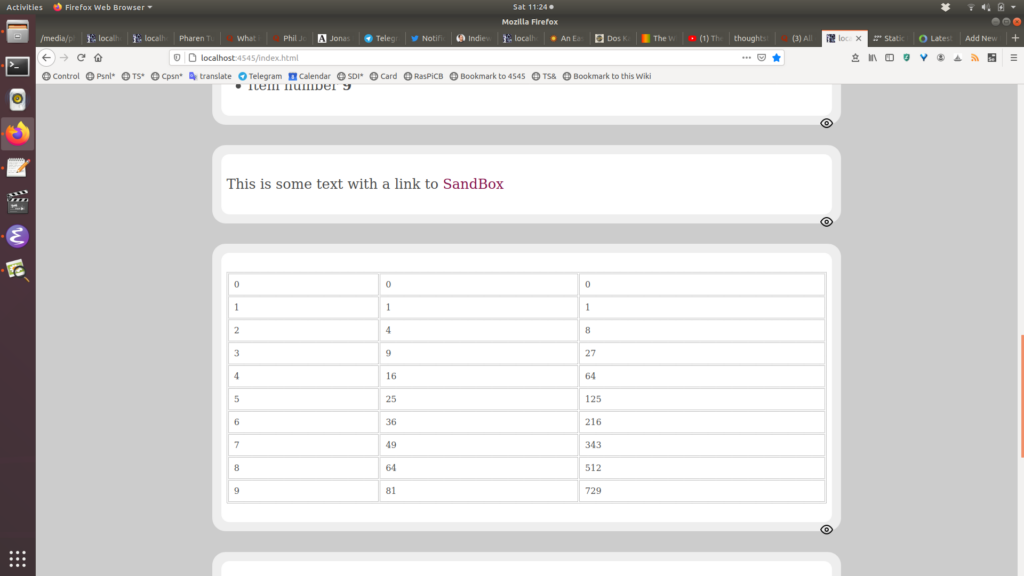1024x576 pixels.
Task: Click the blue bookmark star
Action: coord(776,57)
